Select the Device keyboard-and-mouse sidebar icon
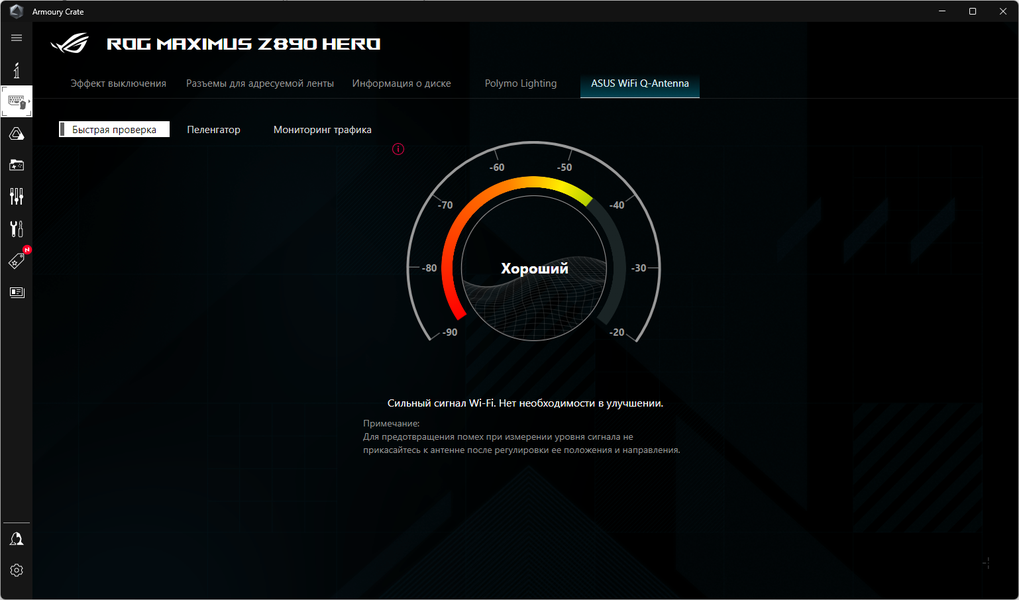This screenshot has width=1019, height=600. [17, 102]
